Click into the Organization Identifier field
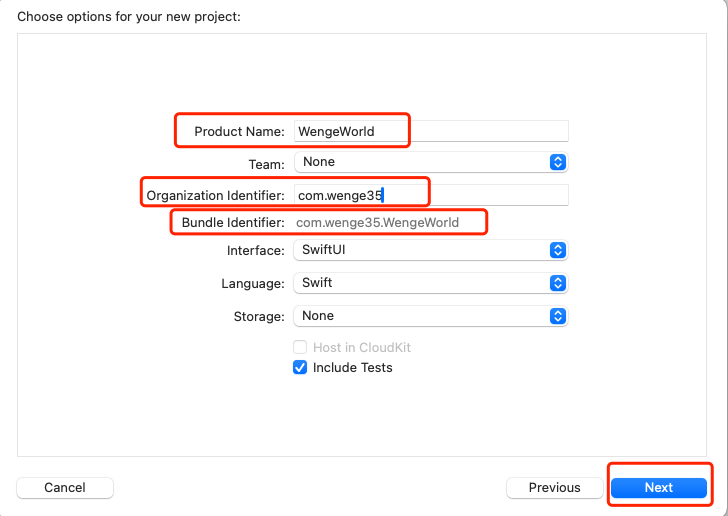Viewport: 728px width, 516px height. tap(430, 195)
